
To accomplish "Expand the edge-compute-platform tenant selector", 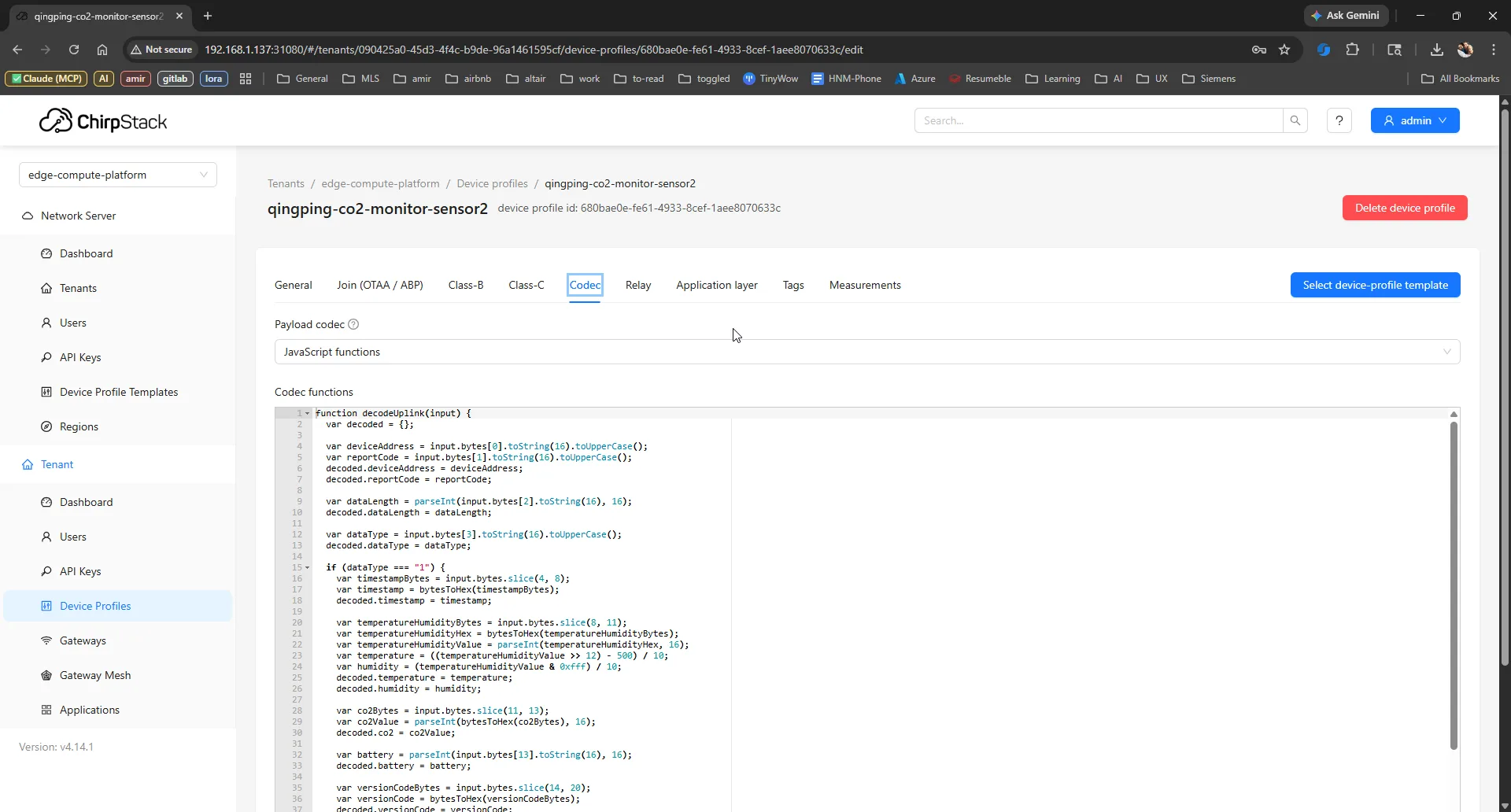I will coord(118,175).
